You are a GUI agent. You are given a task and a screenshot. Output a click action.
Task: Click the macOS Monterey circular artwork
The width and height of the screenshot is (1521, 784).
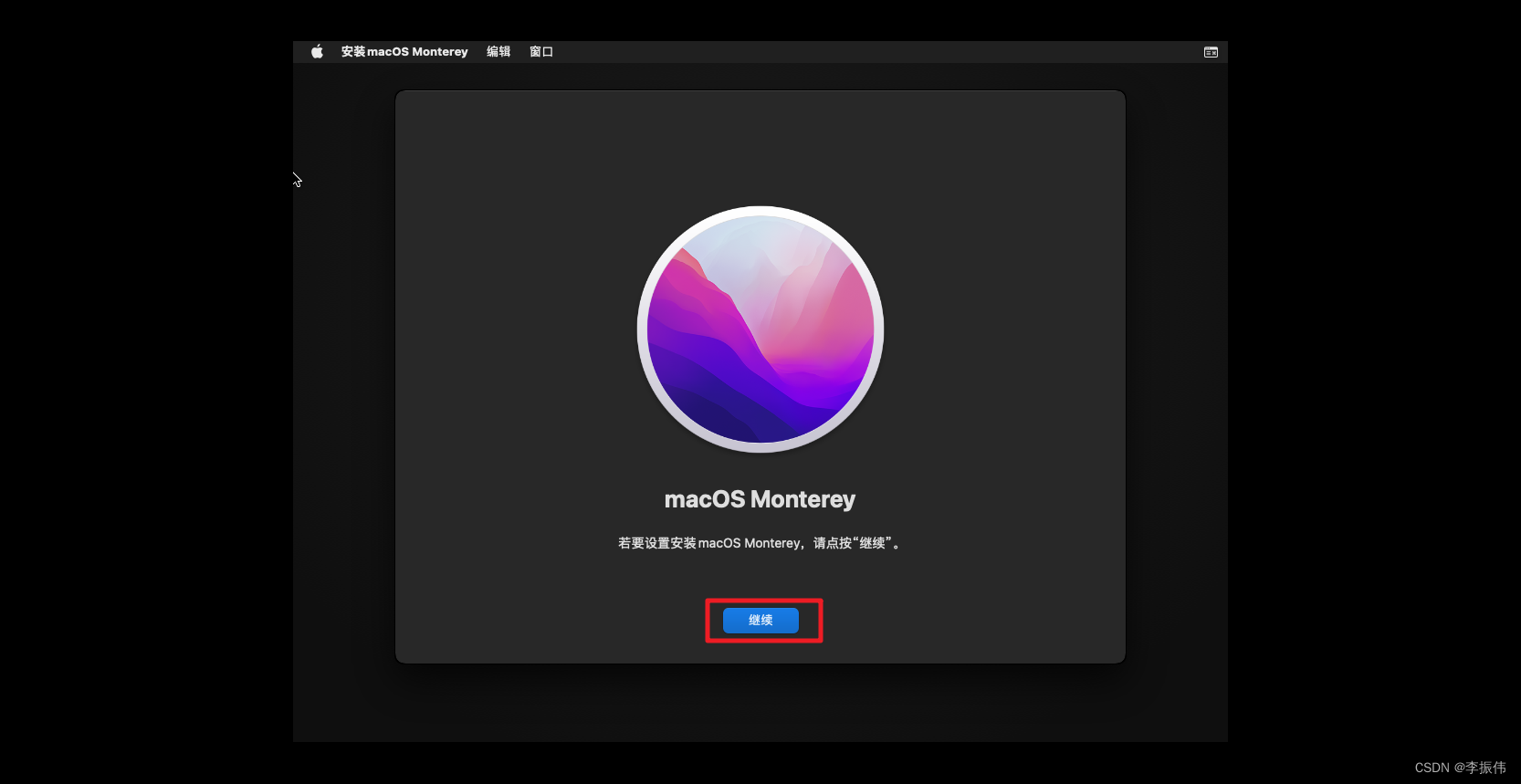pos(760,329)
